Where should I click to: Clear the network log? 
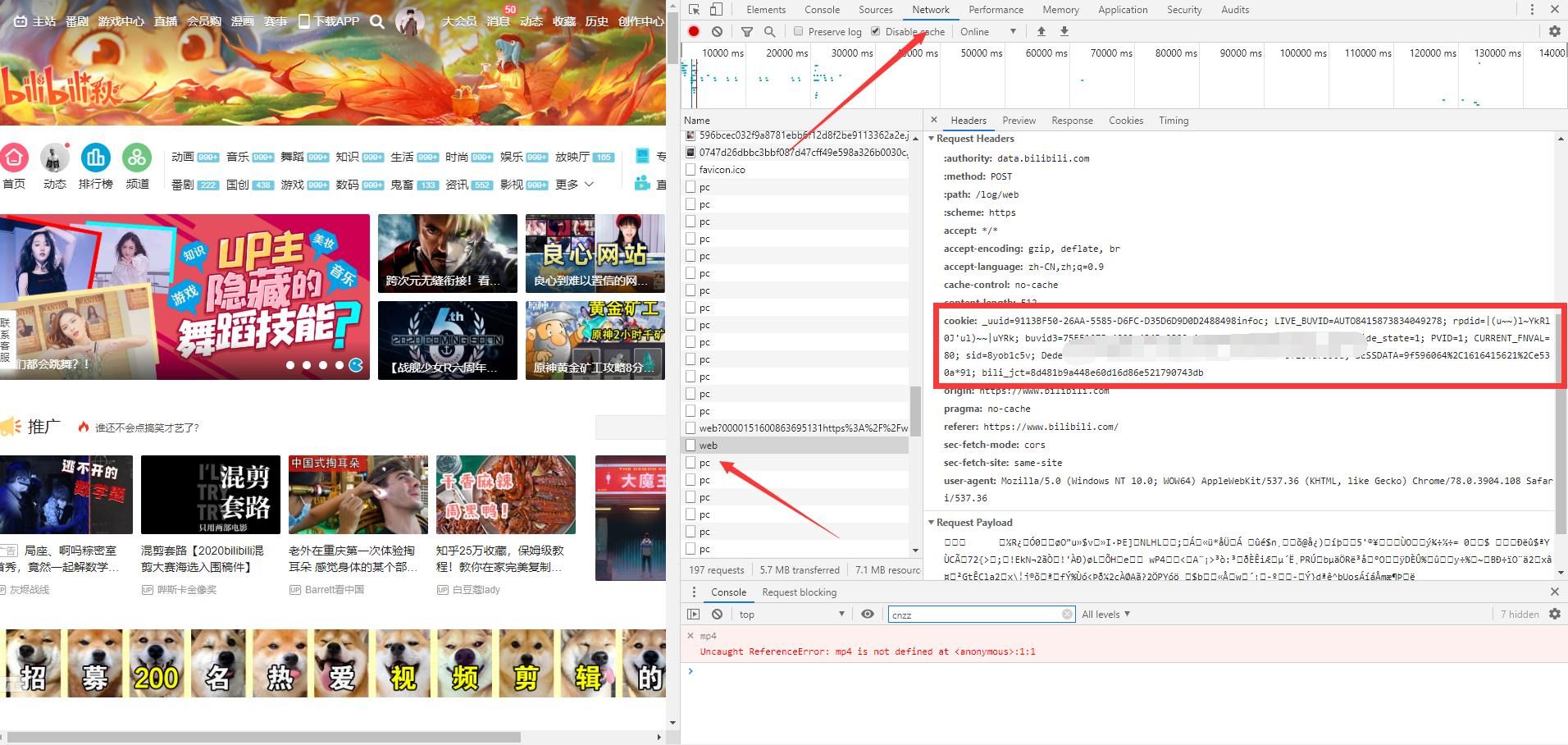pos(717,31)
